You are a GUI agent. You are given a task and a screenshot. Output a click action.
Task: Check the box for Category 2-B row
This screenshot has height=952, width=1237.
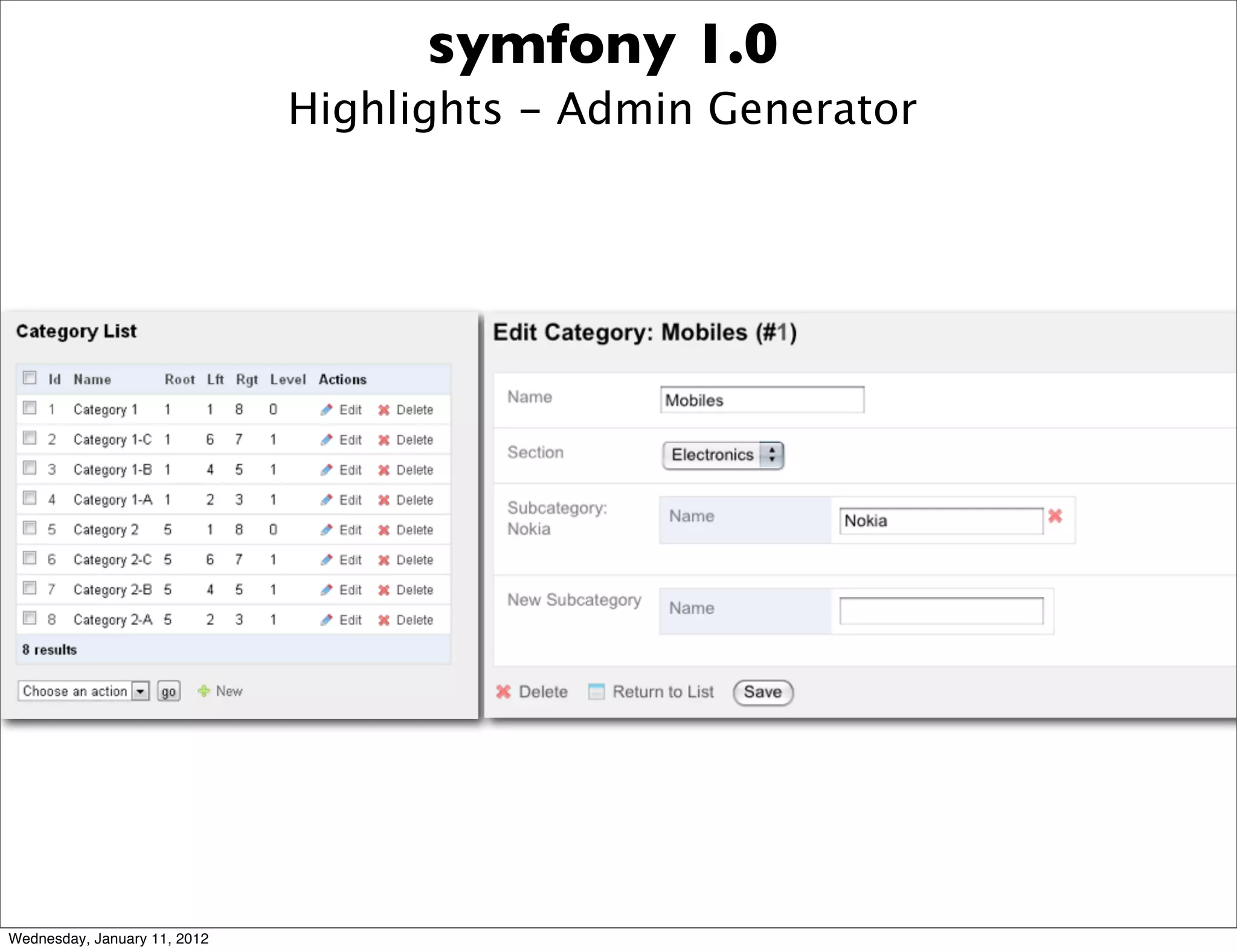point(30,588)
